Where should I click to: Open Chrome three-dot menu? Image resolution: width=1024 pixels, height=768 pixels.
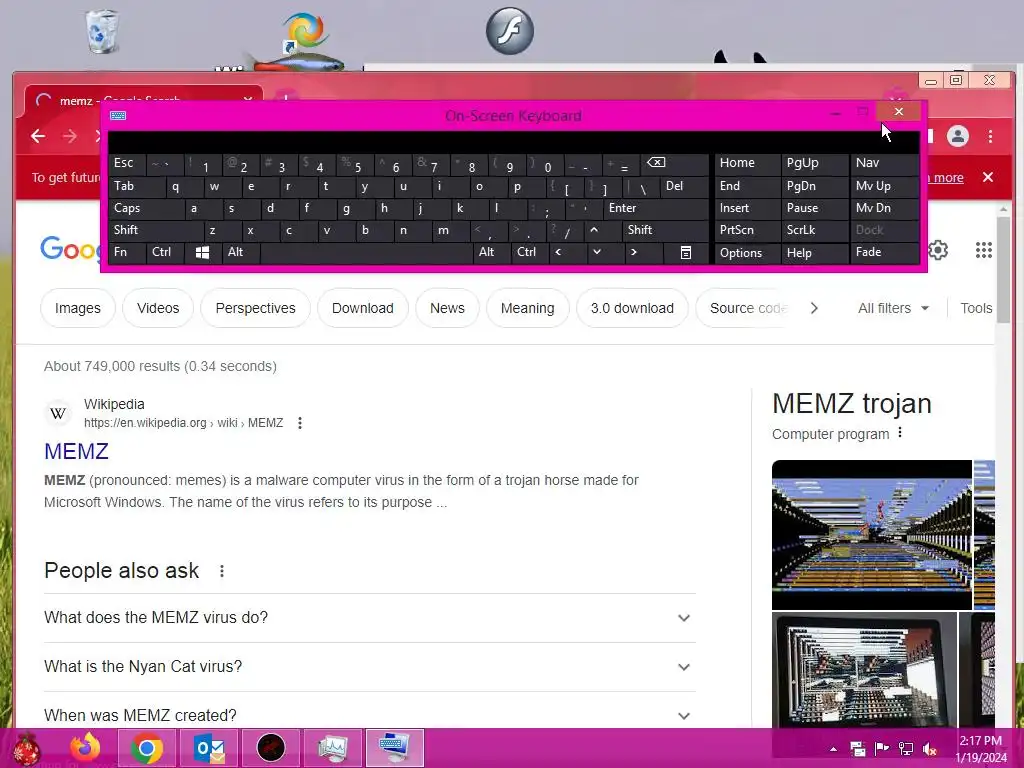[x=991, y=136]
